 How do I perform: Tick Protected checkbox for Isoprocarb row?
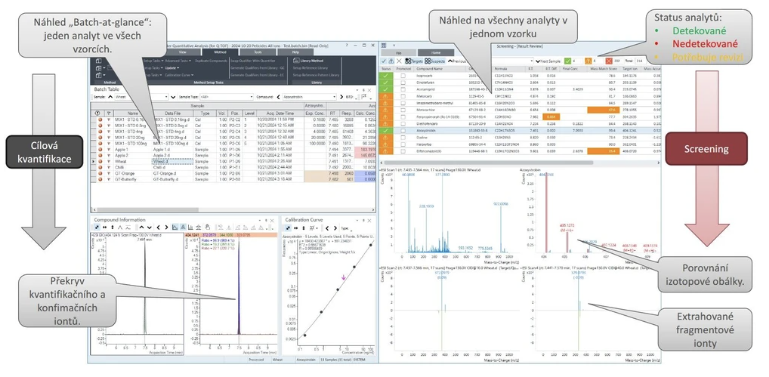click(403, 76)
